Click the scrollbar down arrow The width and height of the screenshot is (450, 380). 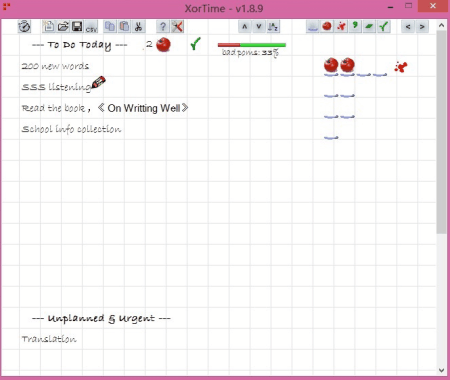point(441,370)
